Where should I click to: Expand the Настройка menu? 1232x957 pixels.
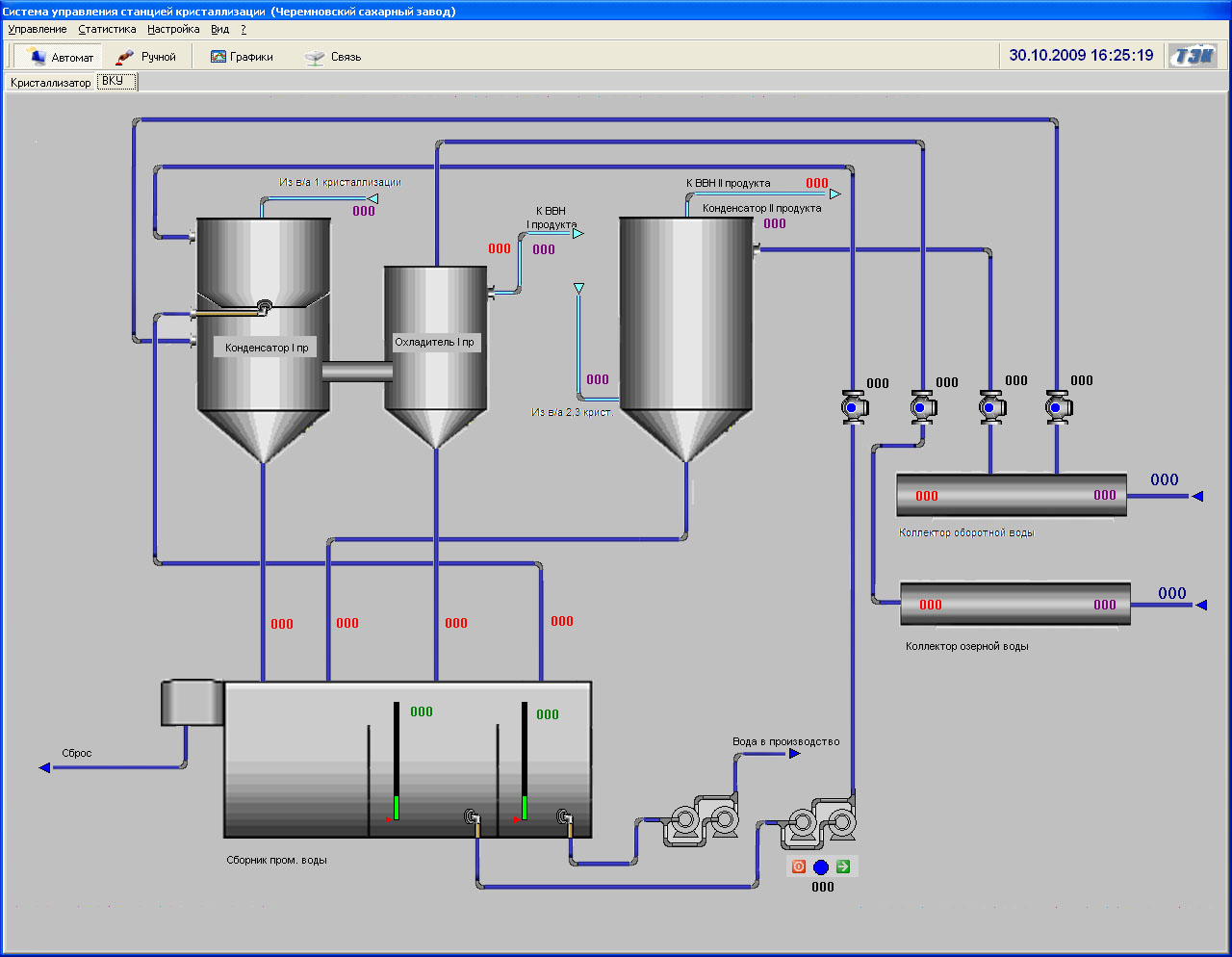coord(173,29)
